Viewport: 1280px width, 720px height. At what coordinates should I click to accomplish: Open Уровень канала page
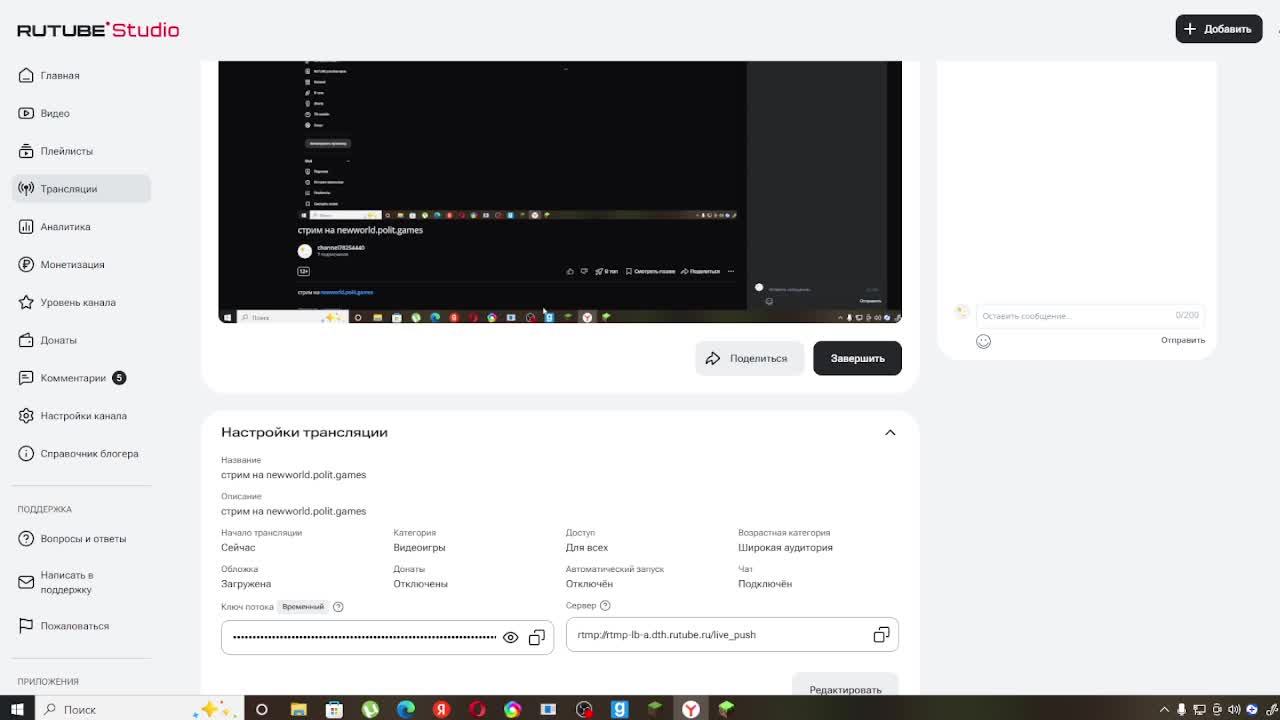point(78,302)
